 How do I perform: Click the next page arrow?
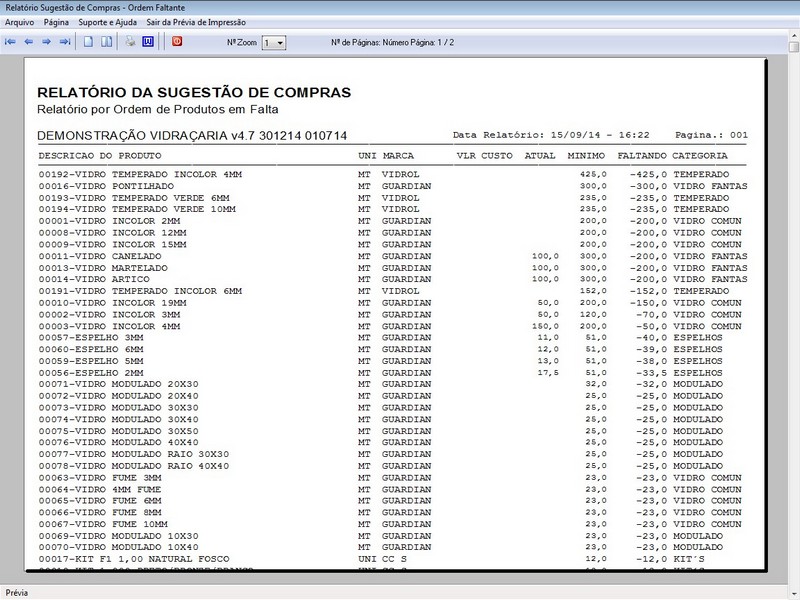click(47, 42)
